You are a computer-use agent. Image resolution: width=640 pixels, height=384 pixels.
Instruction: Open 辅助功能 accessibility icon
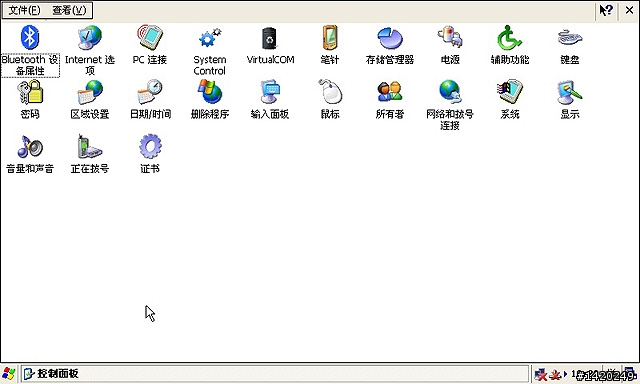pos(510,38)
